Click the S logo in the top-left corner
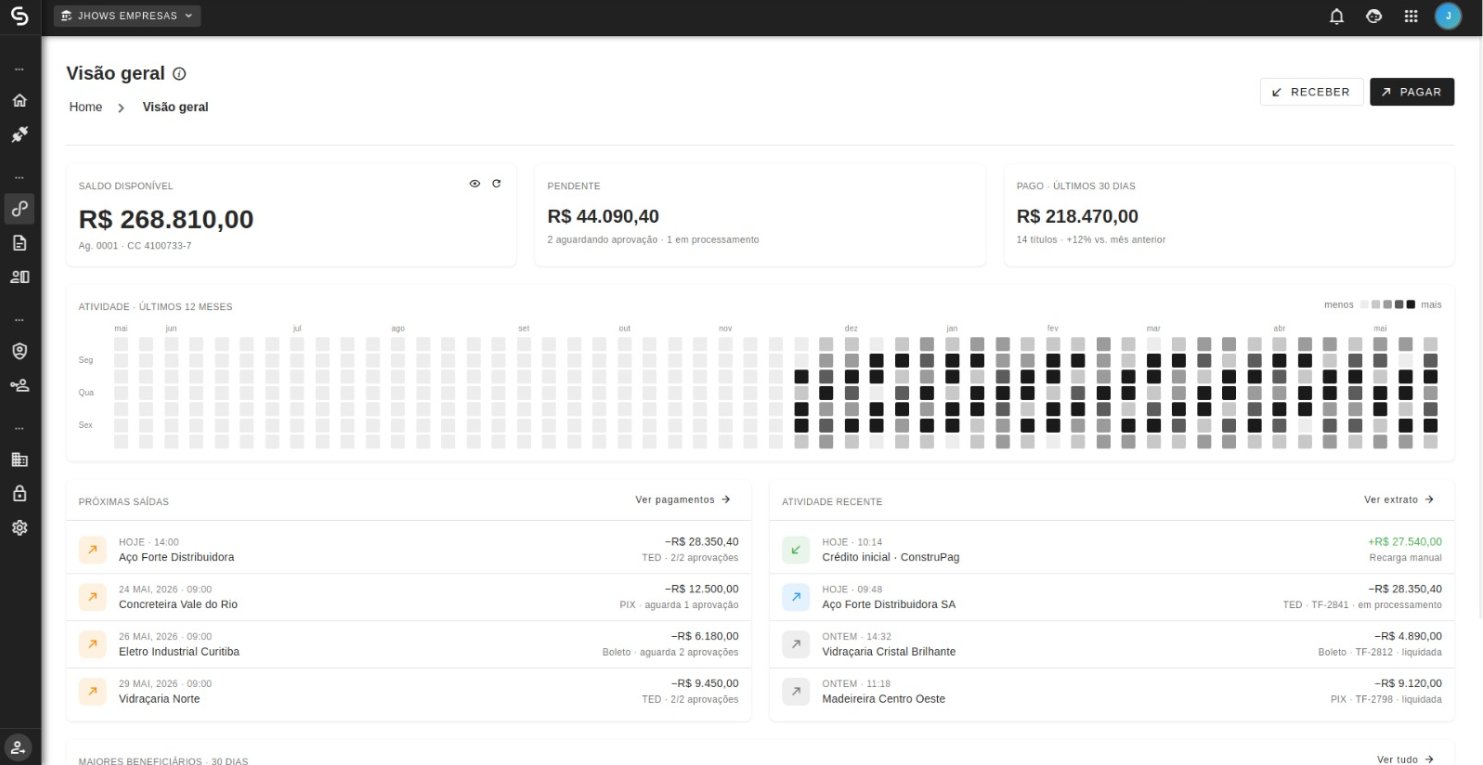Image resolution: width=1483 pixels, height=765 pixels. [x=19, y=16]
